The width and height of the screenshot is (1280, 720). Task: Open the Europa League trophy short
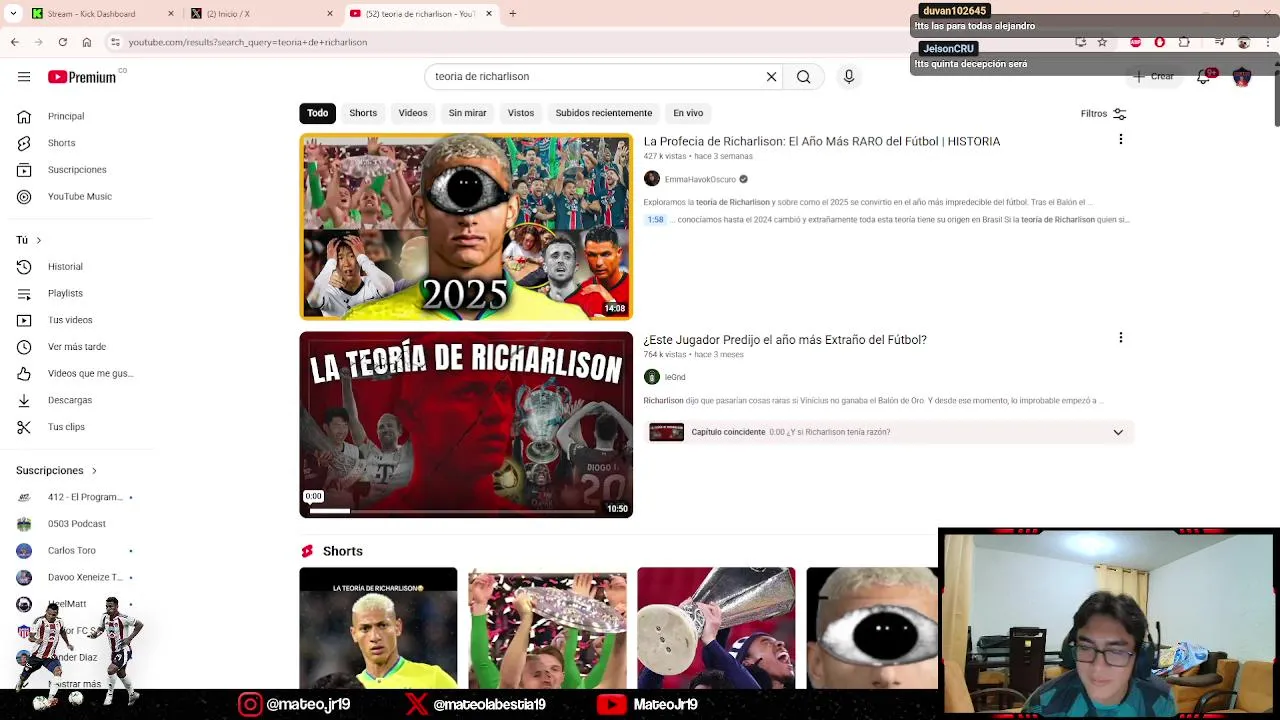(x=716, y=628)
